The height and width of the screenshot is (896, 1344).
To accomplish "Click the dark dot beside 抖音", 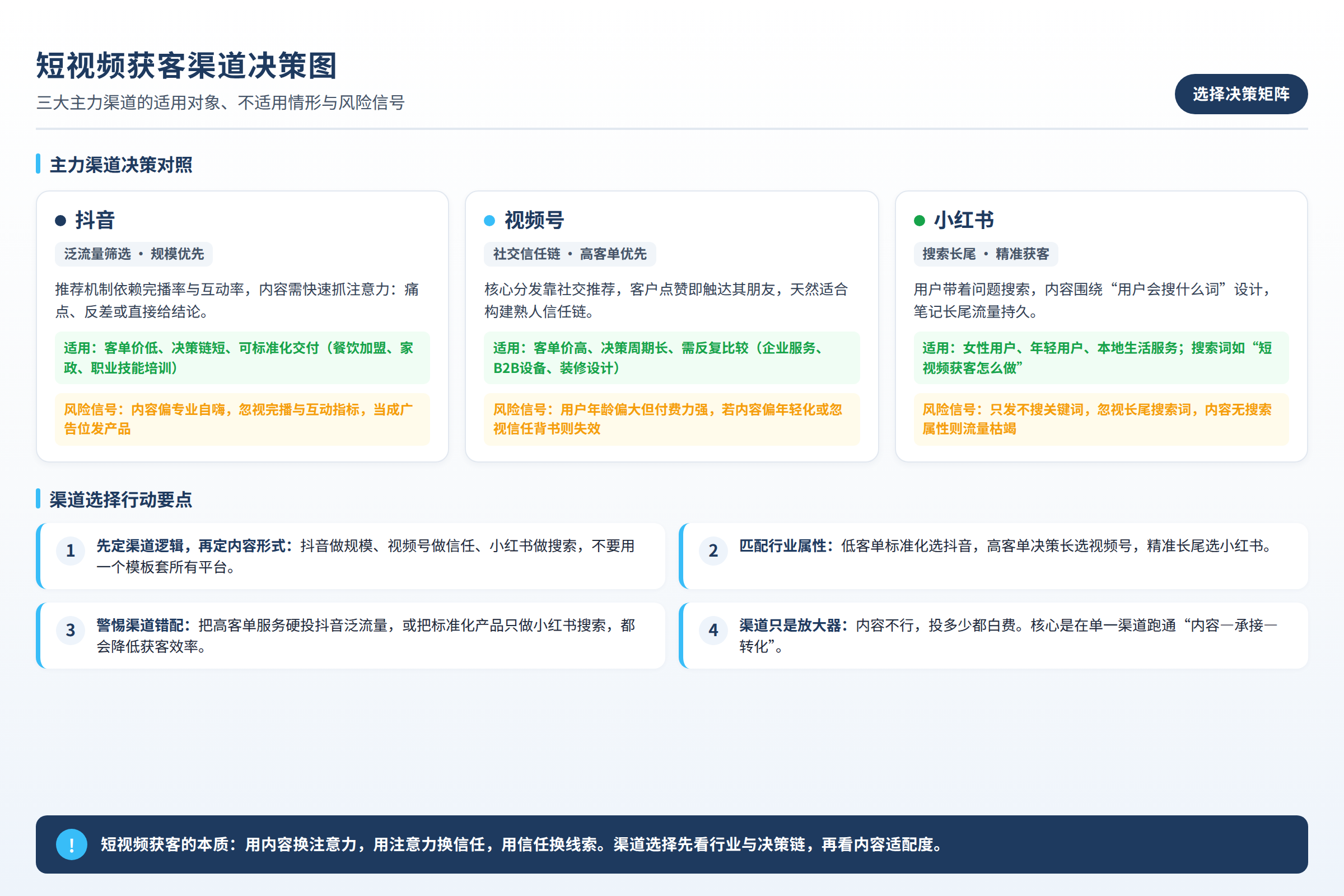I will pos(60,221).
